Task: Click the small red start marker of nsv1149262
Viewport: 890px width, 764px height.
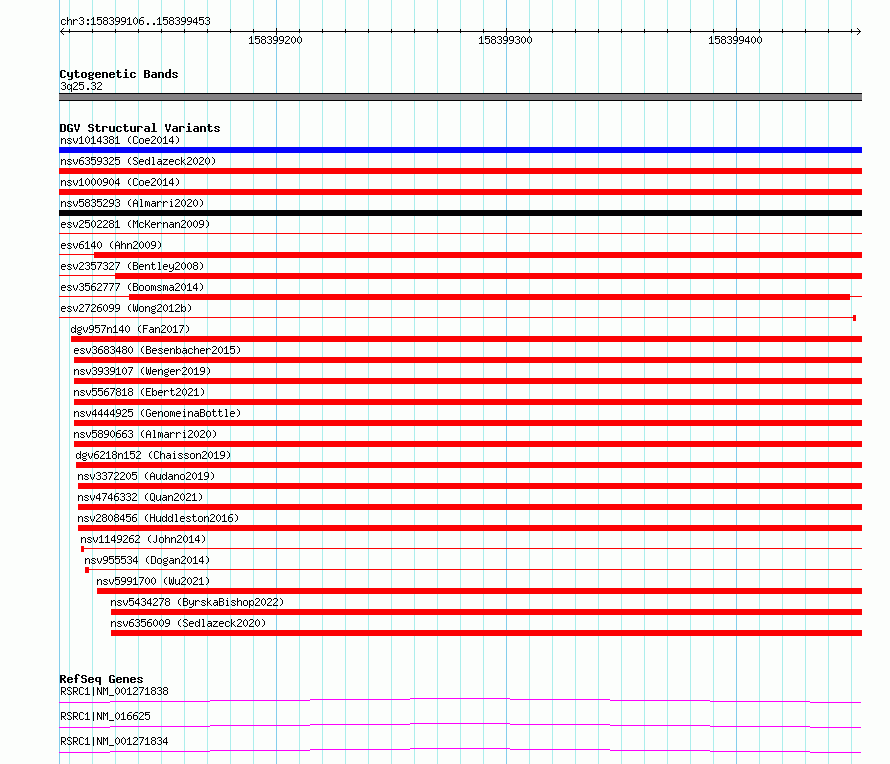Action: click(83, 549)
